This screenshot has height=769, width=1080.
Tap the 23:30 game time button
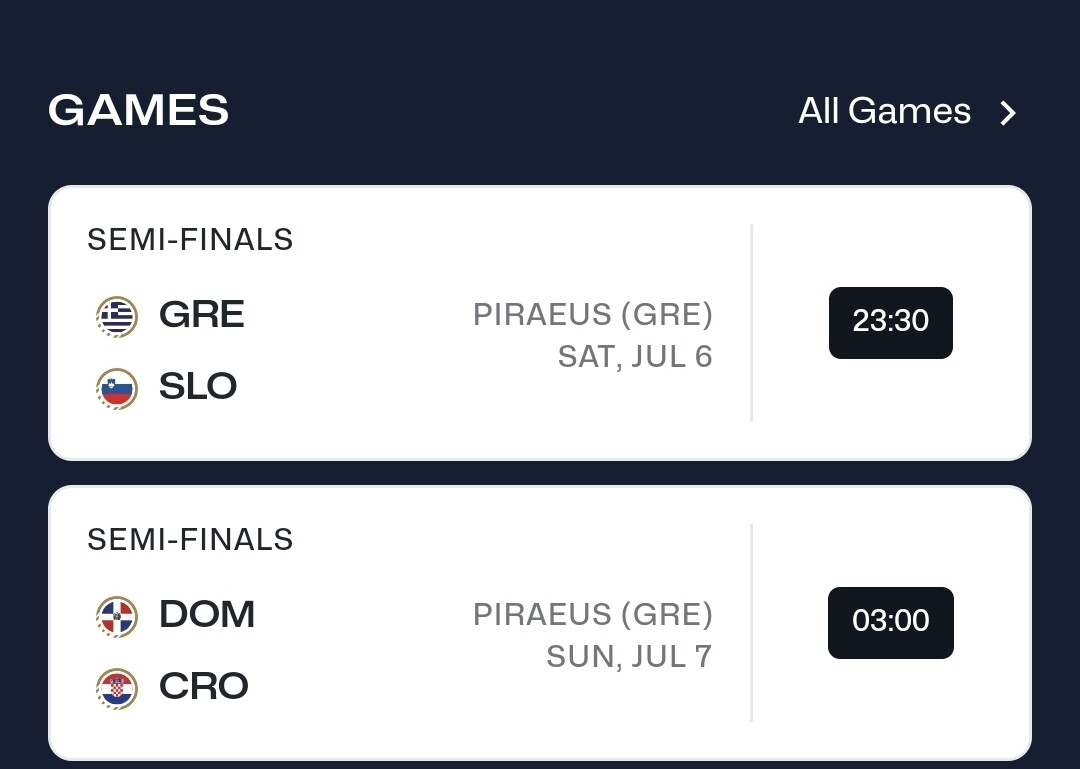pos(890,322)
